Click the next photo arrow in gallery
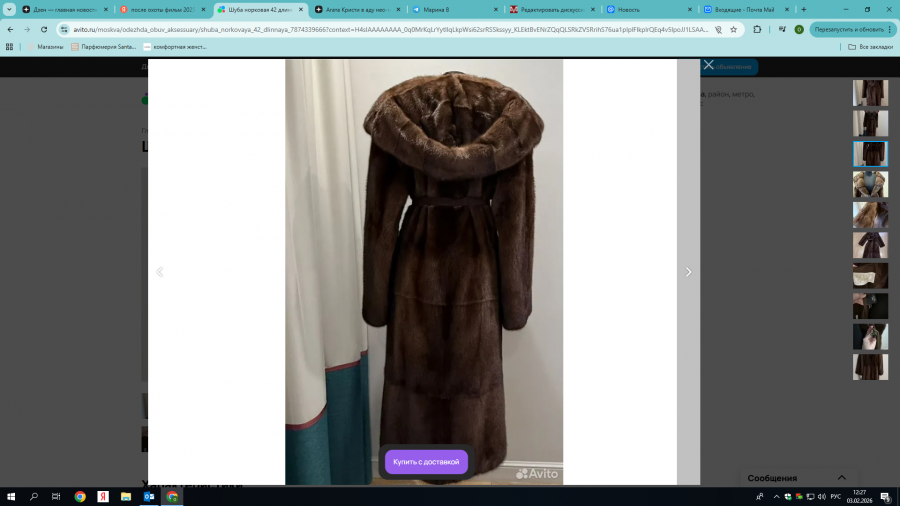 click(x=688, y=272)
